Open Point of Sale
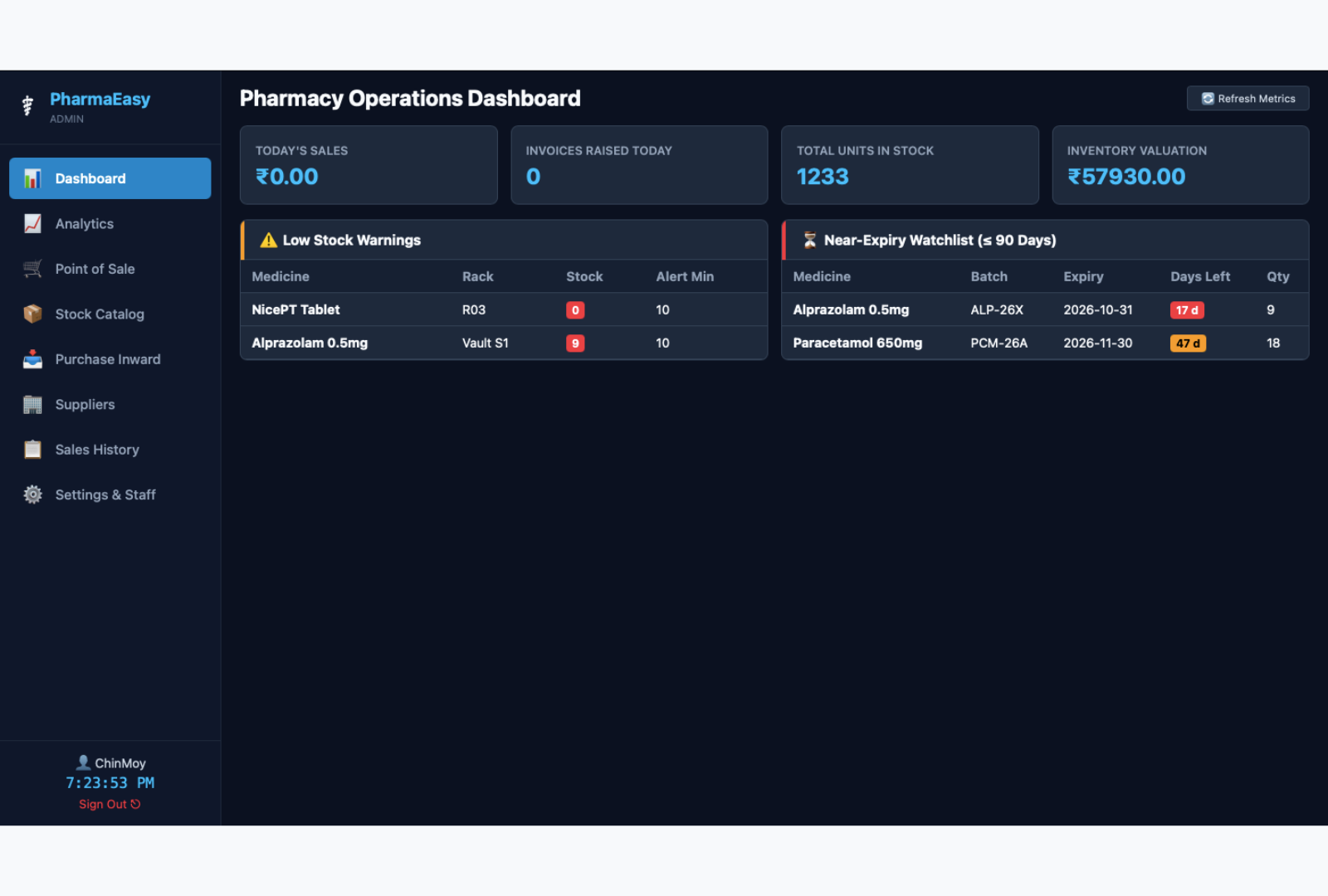Screen dimensions: 1328x896 (x=110, y=269)
